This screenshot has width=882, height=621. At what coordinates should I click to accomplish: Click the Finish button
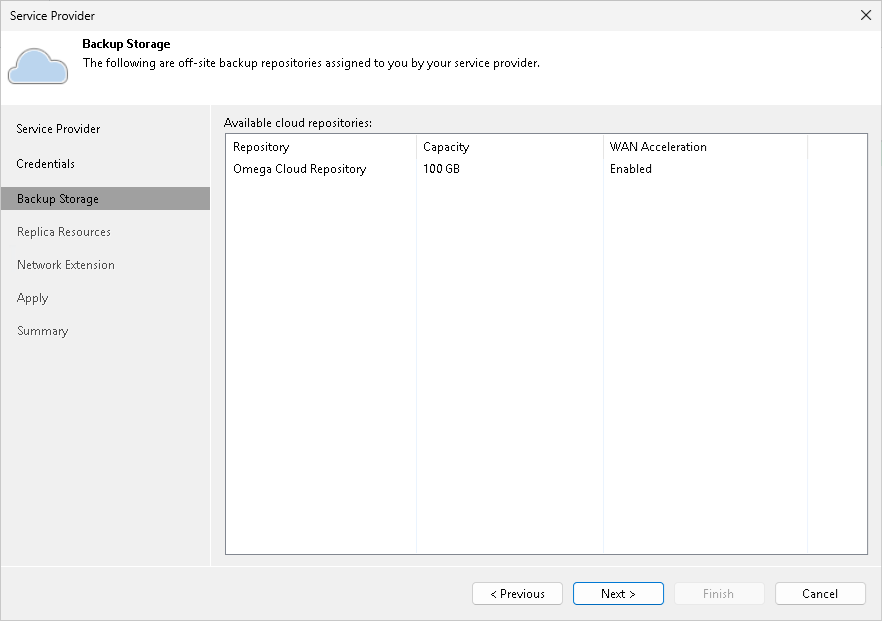click(x=719, y=593)
